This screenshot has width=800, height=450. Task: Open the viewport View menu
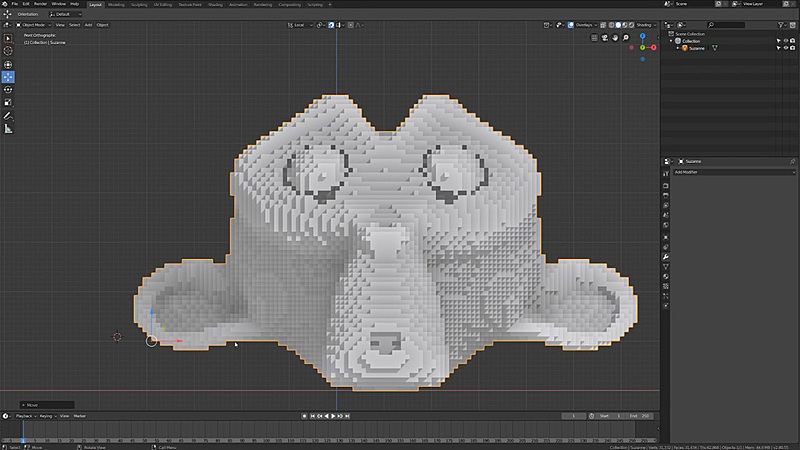click(60, 25)
